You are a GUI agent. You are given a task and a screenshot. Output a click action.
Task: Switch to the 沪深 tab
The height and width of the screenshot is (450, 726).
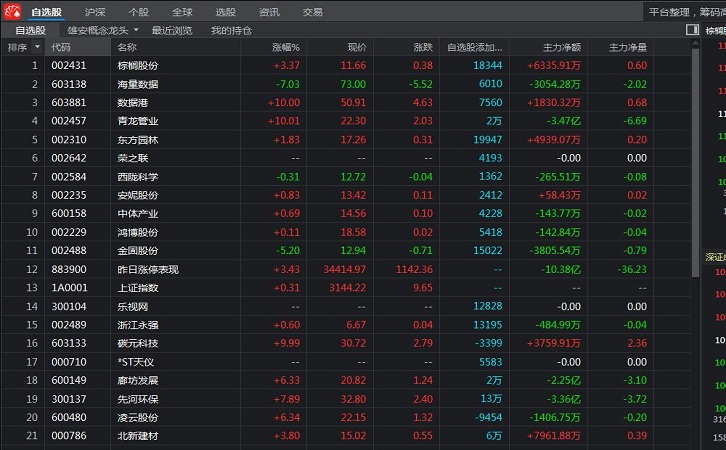click(x=95, y=12)
